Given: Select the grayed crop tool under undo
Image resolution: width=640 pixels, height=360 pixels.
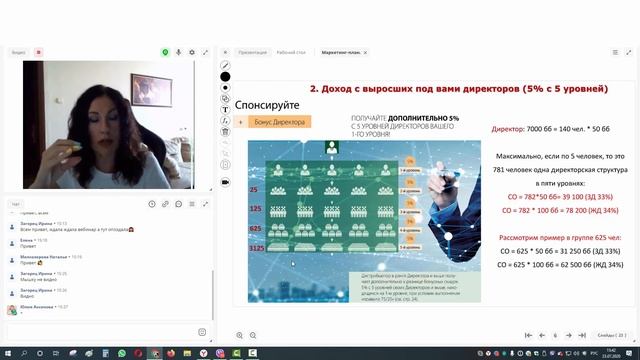Looking at the screenshot, I should pos(225,153).
